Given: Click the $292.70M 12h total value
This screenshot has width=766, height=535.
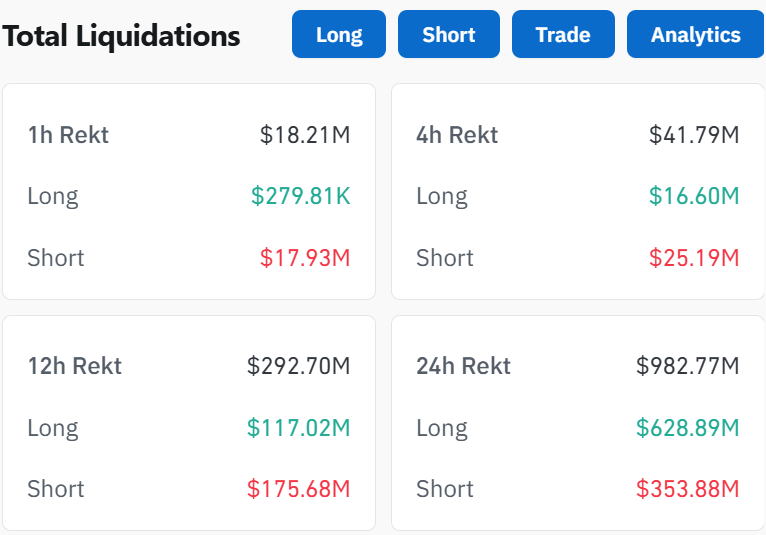Looking at the screenshot, I should (x=299, y=366).
